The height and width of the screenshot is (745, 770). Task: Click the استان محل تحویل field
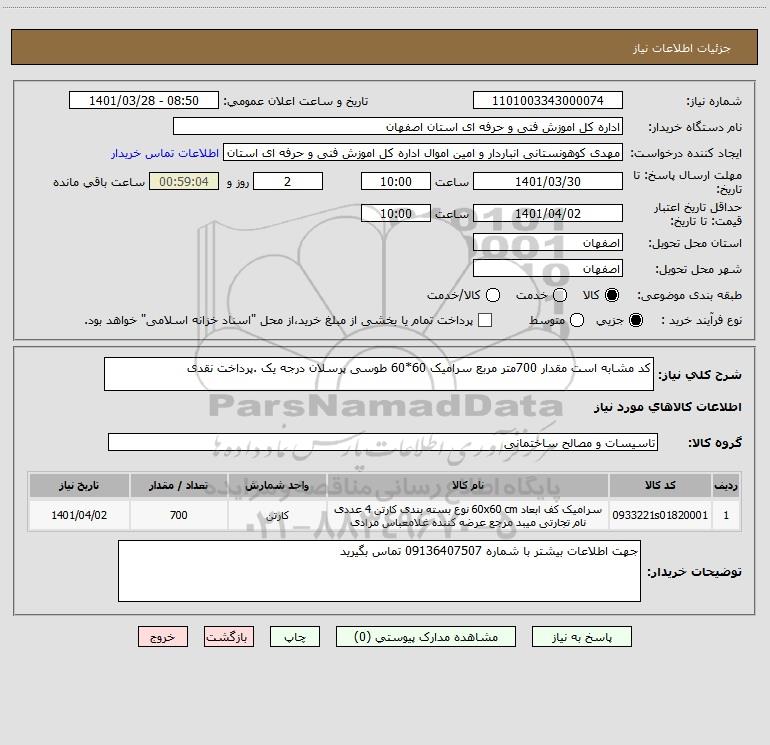(x=548, y=243)
